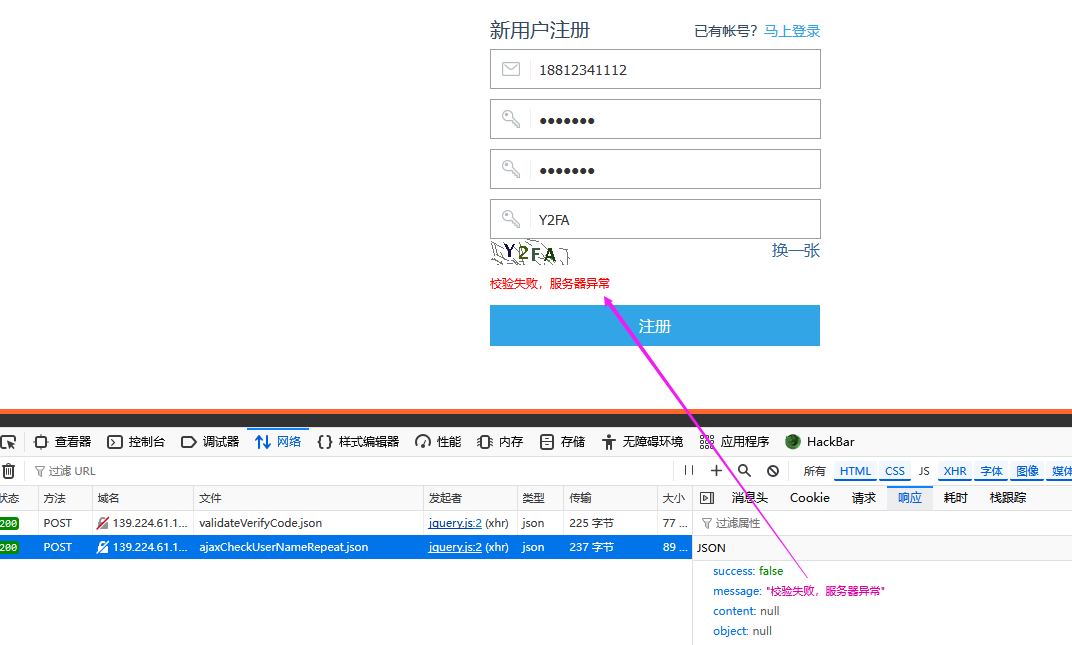Switch to the 控制台 console tab
Screen dimensions: 1072x645
tap(136, 442)
